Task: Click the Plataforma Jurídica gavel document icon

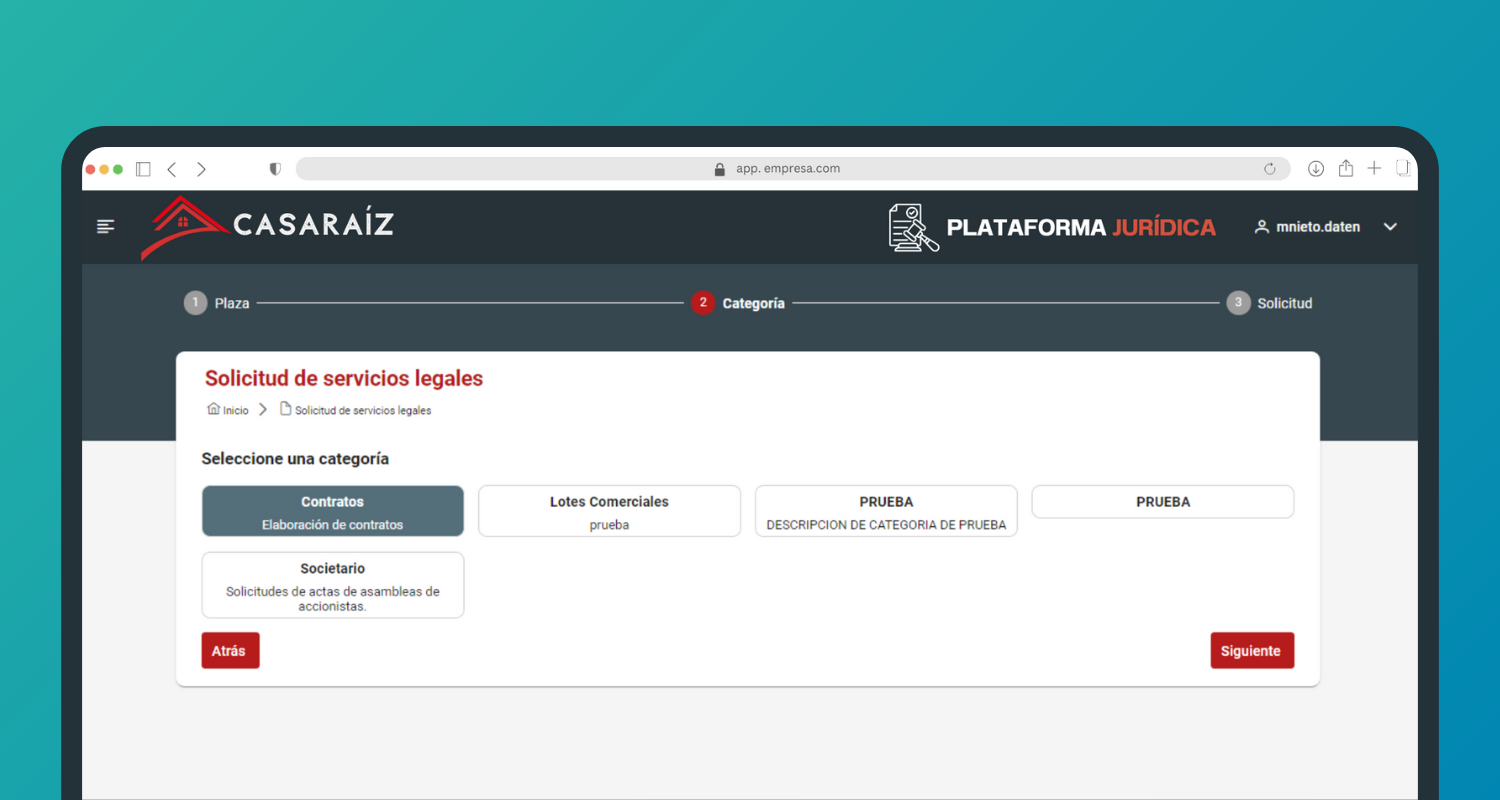Action: pyautogui.click(x=913, y=227)
